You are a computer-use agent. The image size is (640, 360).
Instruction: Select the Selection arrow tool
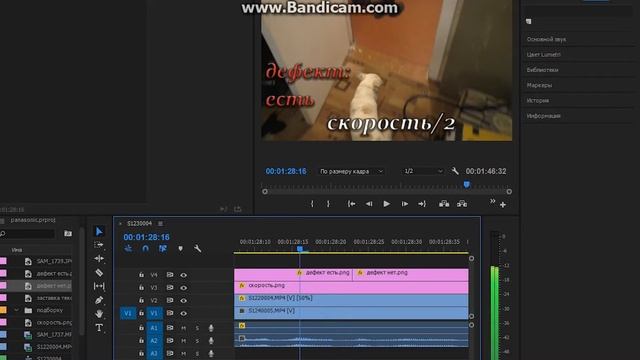pyautogui.click(x=99, y=231)
